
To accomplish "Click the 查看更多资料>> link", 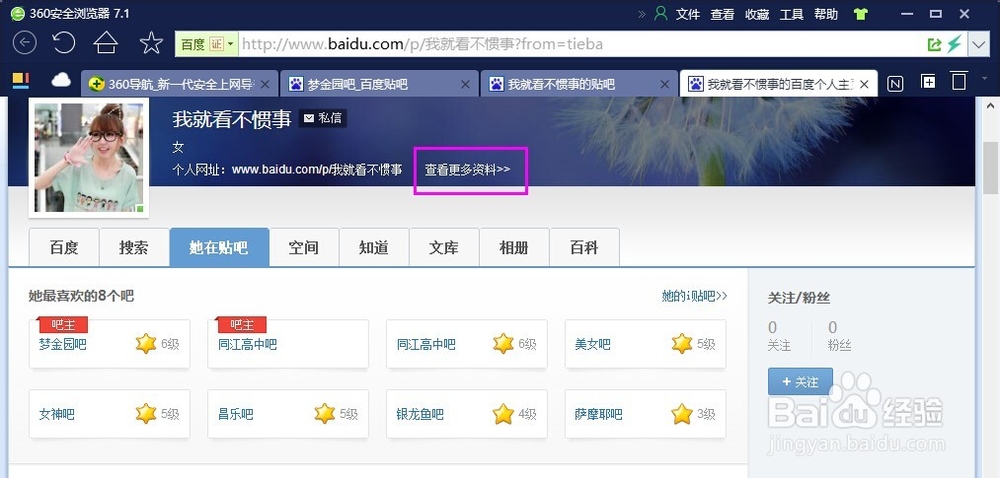I will pyautogui.click(x=467, y=170).
